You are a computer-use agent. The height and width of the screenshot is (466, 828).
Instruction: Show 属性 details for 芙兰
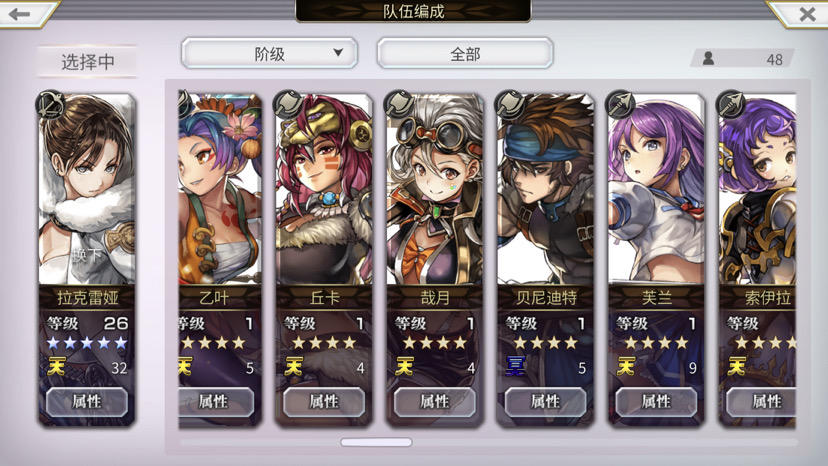click(x=656, y=402)
